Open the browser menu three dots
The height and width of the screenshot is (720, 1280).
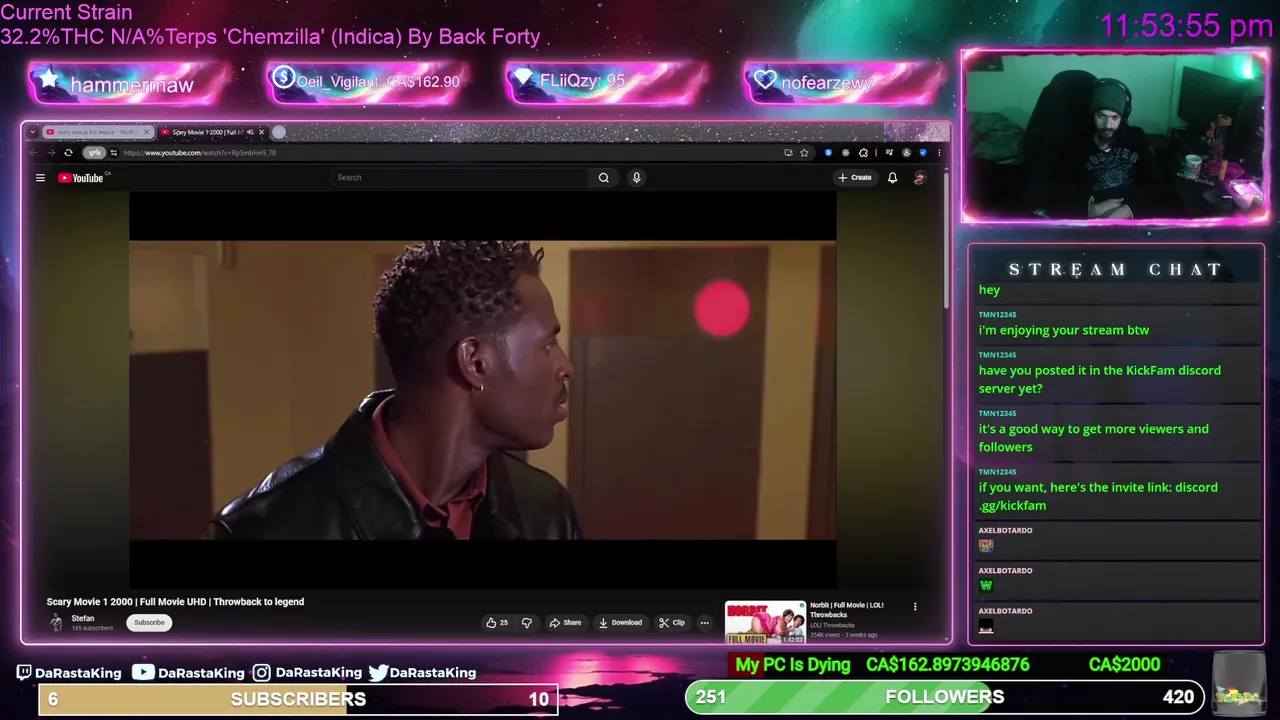point(939,153)
